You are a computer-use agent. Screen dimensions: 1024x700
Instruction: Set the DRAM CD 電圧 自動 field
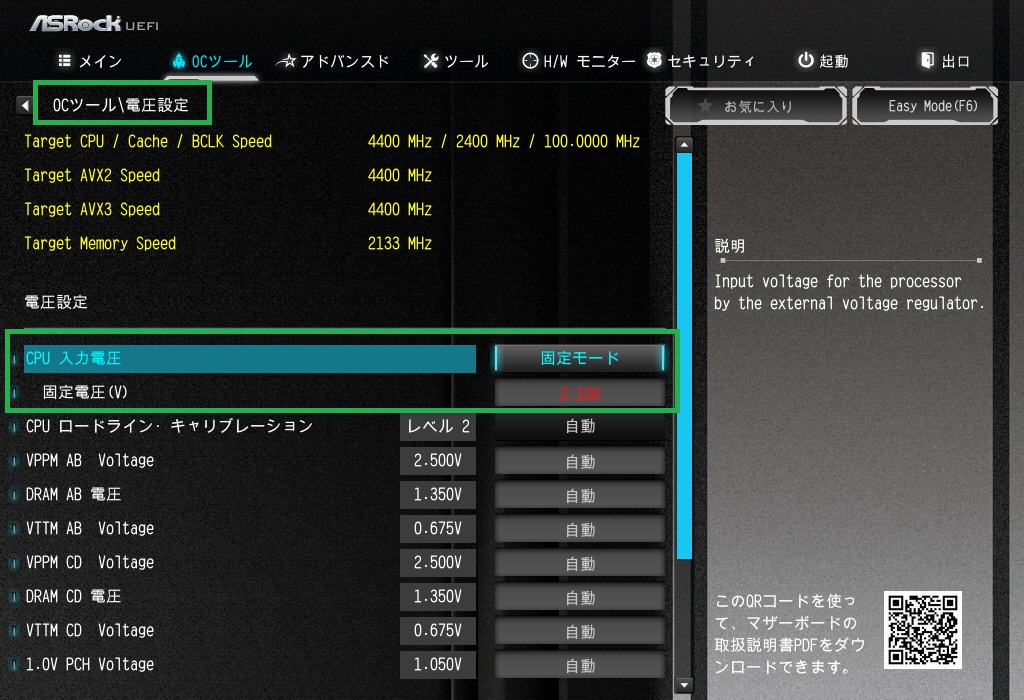pos(579,597)
